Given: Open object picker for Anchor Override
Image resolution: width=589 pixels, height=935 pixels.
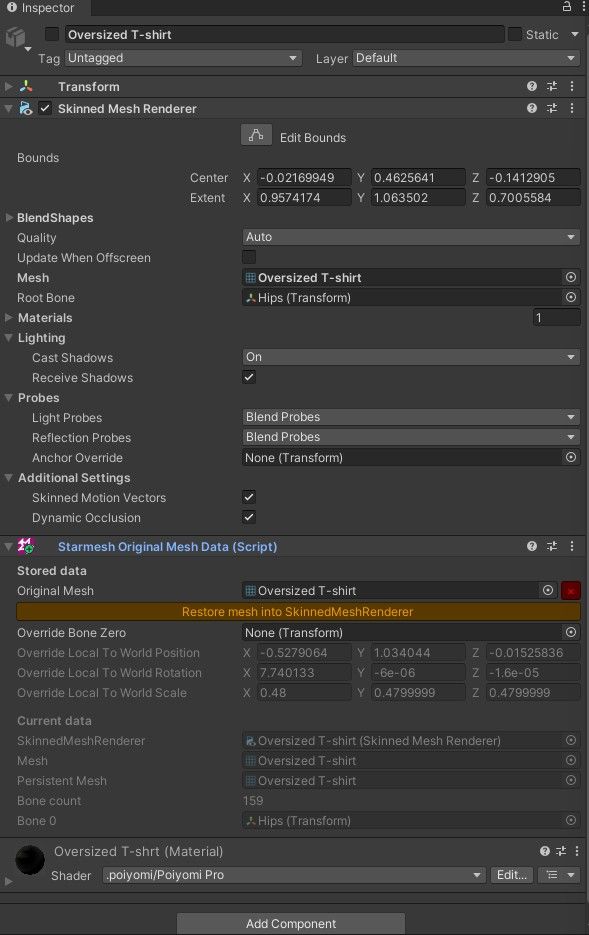Looking at the screenshot, I should [571, 457].
